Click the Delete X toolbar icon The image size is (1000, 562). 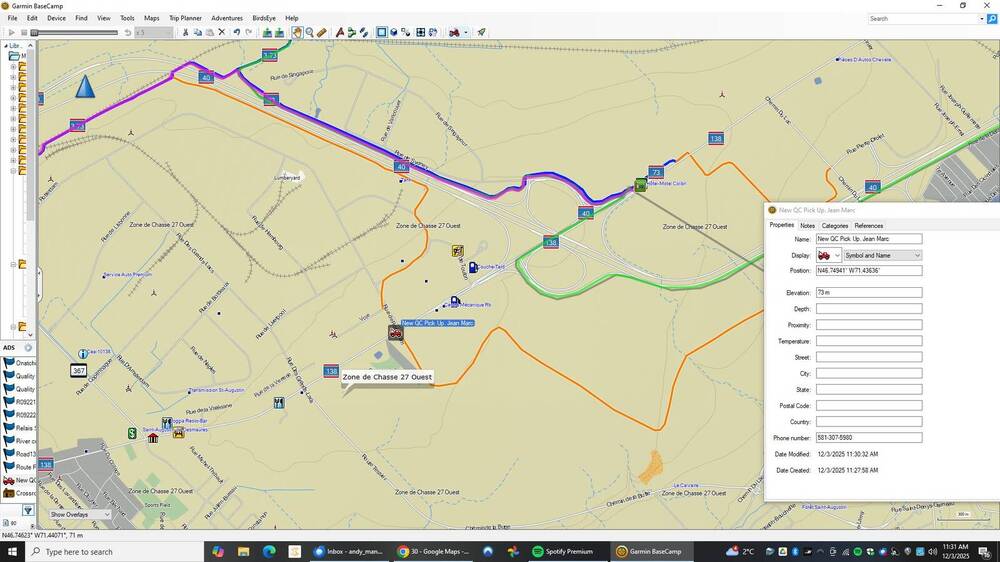(x=222, y=33)
